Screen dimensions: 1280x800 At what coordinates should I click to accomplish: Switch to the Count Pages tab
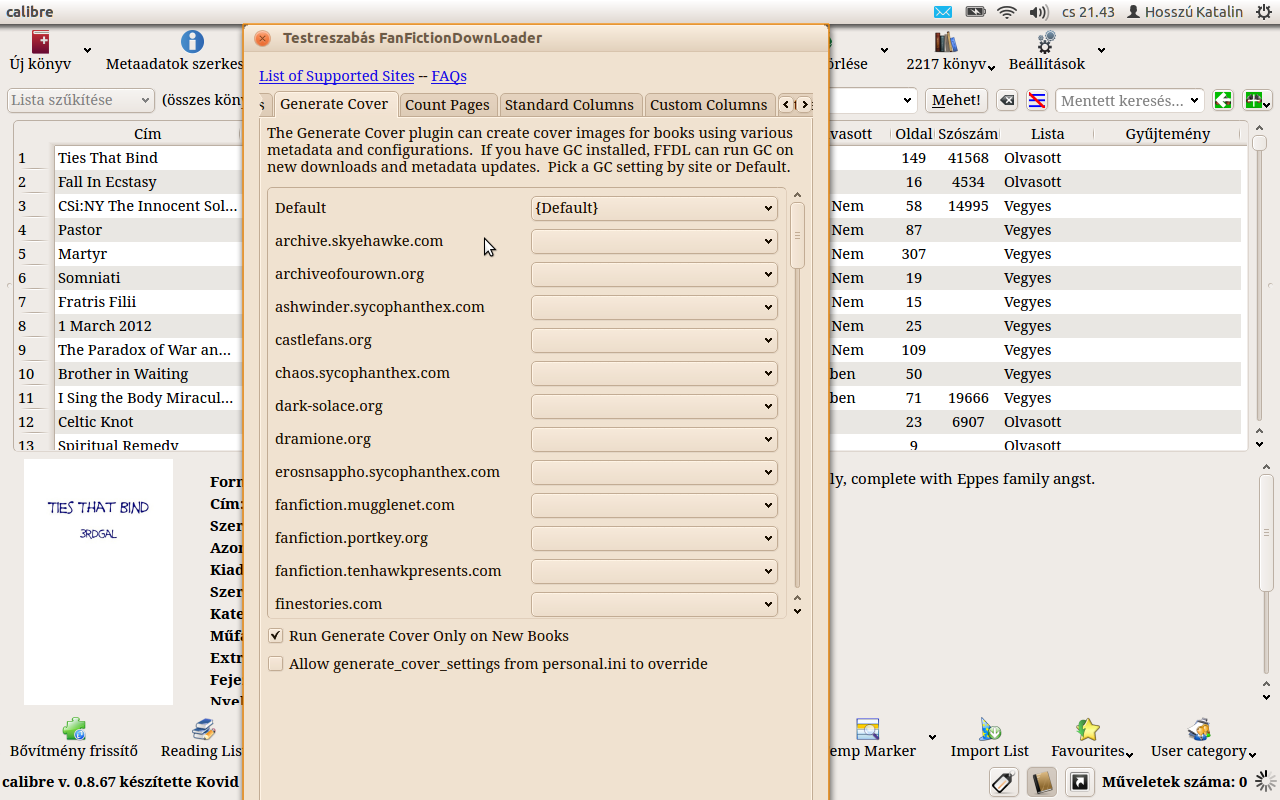447,105
